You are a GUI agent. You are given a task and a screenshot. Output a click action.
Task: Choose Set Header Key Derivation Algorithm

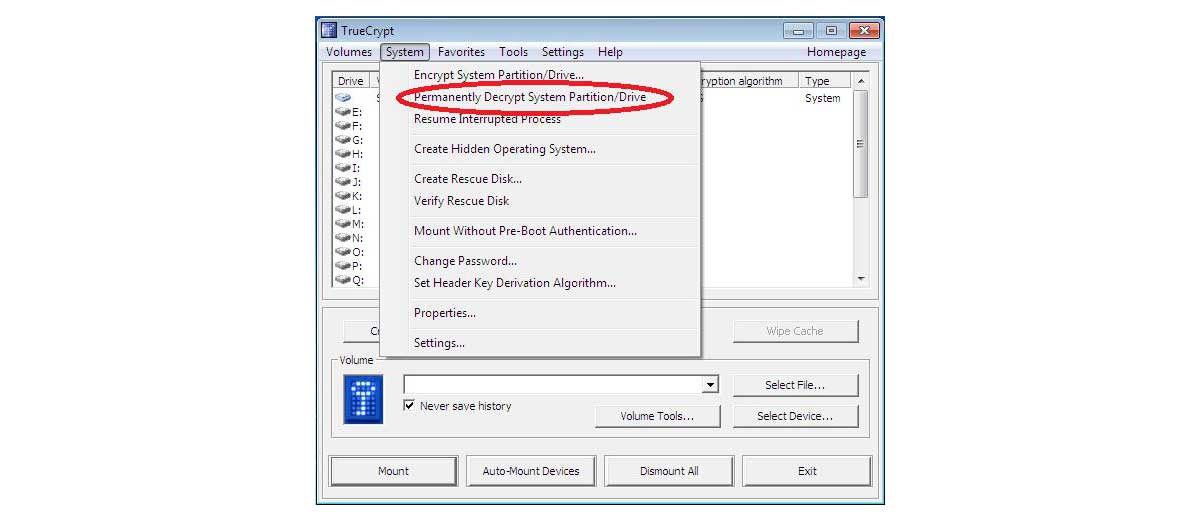coord(515,283)
